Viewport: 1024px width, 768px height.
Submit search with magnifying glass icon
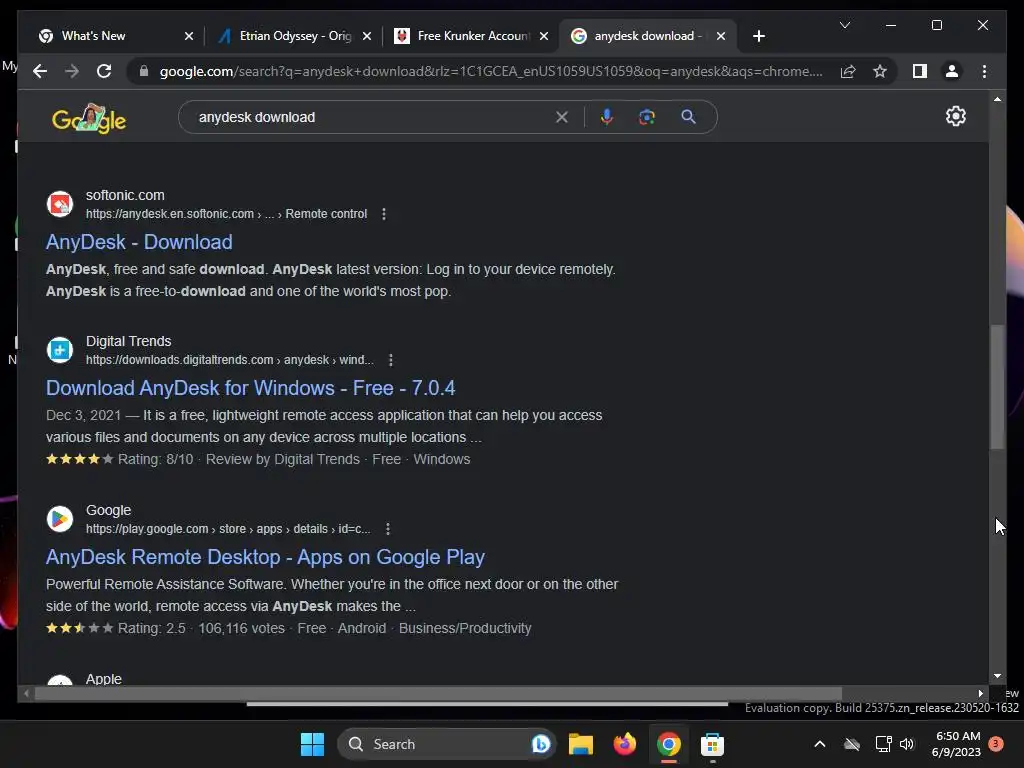[x=688, y=117]
